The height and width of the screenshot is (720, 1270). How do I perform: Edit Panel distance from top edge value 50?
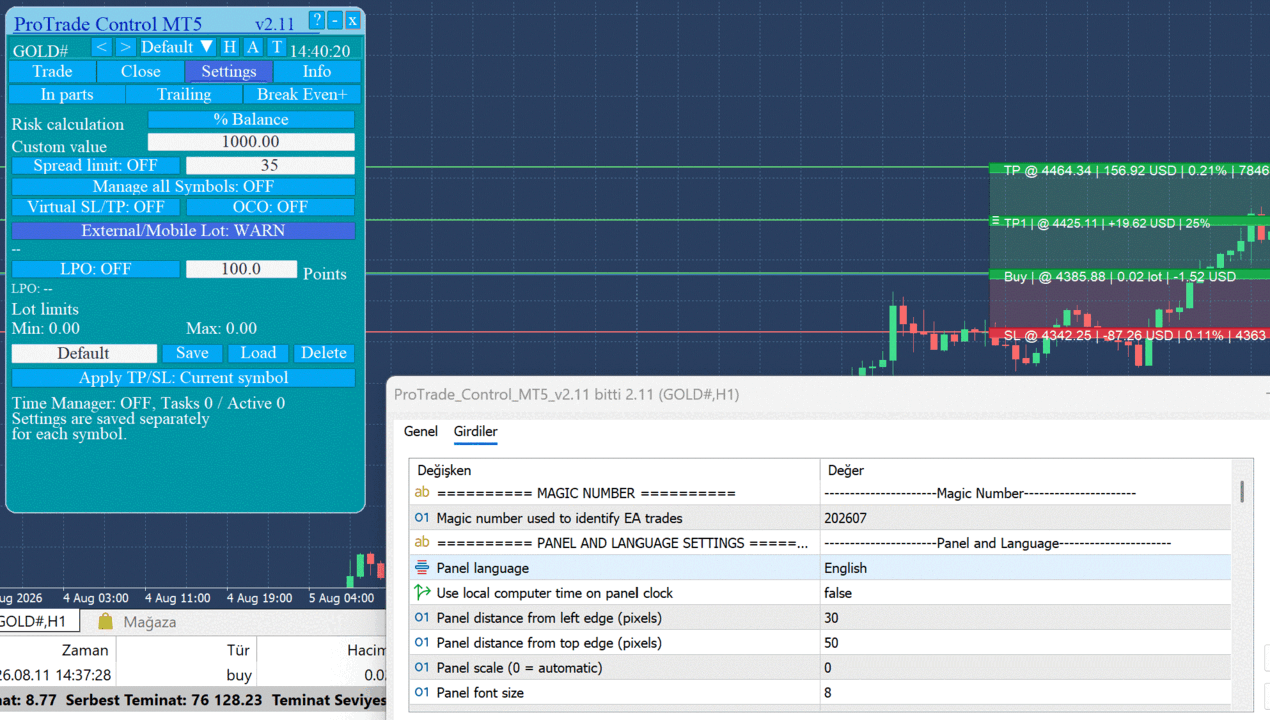coord(1025,643)
